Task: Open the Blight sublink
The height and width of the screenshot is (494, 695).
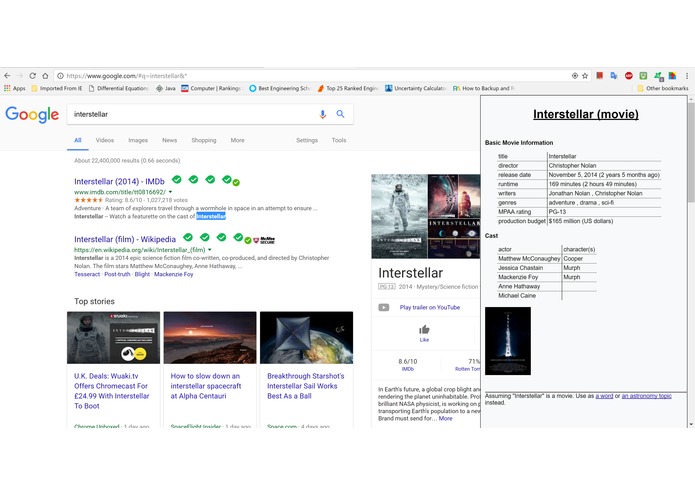Action: tap(142, 274)
